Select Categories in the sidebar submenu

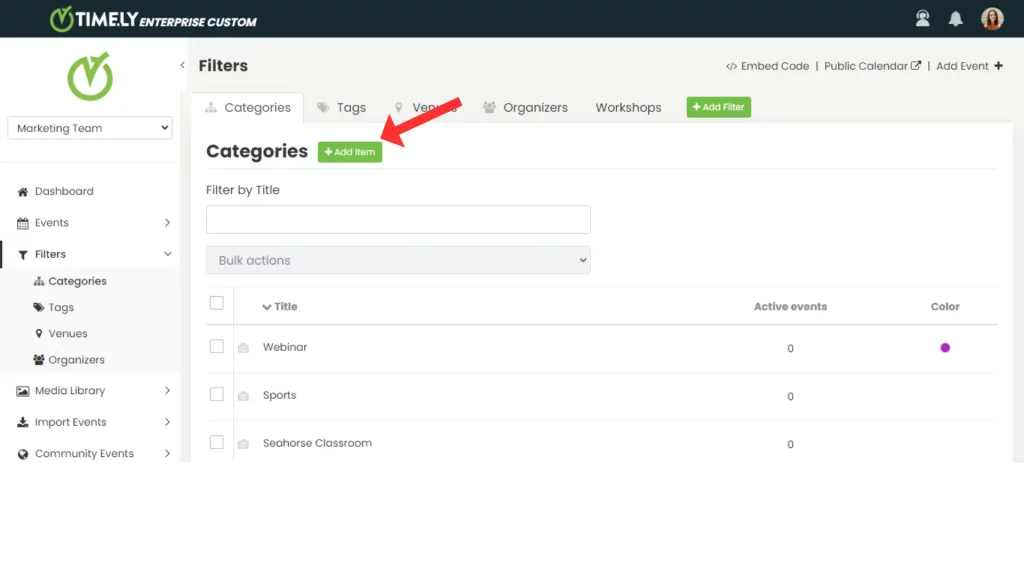coord(77,281)
